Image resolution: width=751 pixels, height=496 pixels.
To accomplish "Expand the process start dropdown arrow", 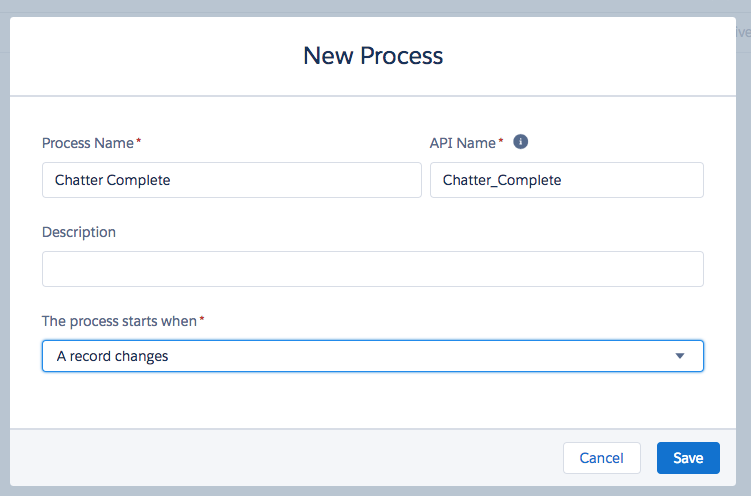I will (680, 356).
